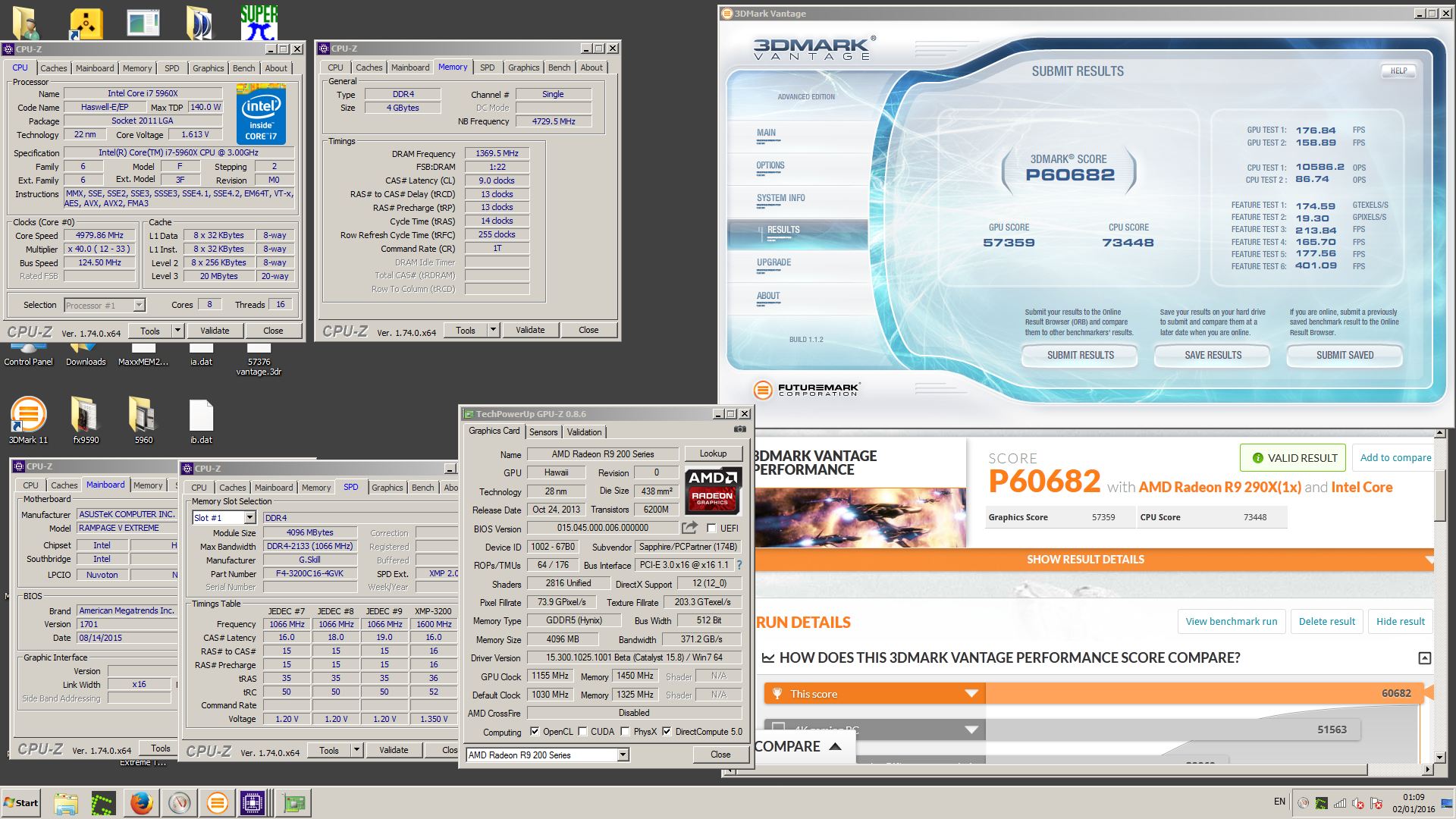Click PCI-E bus interface question mark
This screenshot has height=819, width=1456.
click(x=739, y=565)
